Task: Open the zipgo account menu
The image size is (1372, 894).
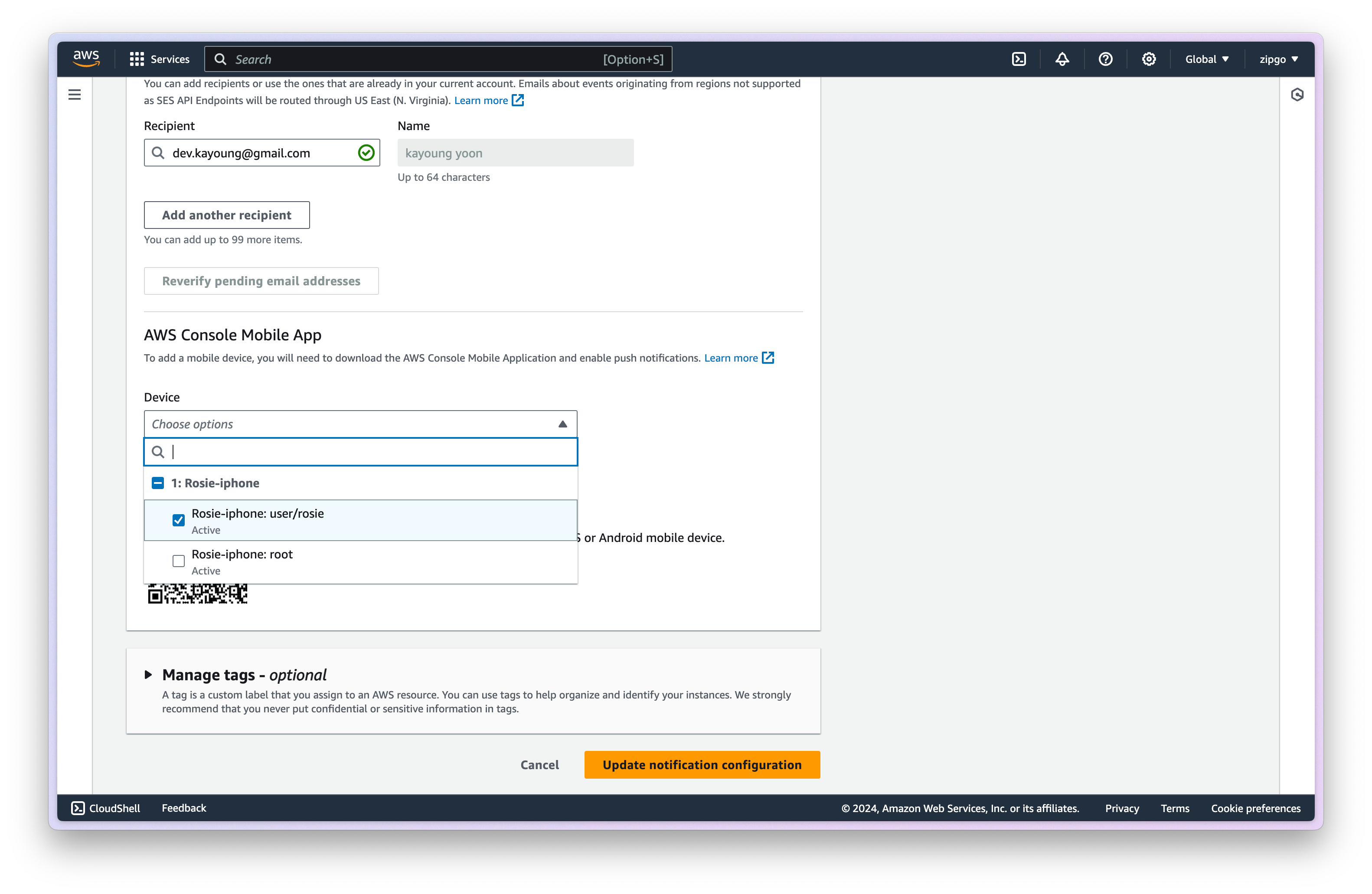Action: [x=1278, y=59]
